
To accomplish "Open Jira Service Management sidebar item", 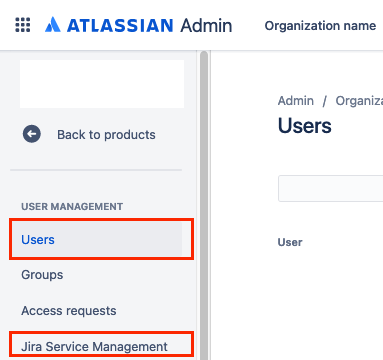I will click(x=94, y=347).
